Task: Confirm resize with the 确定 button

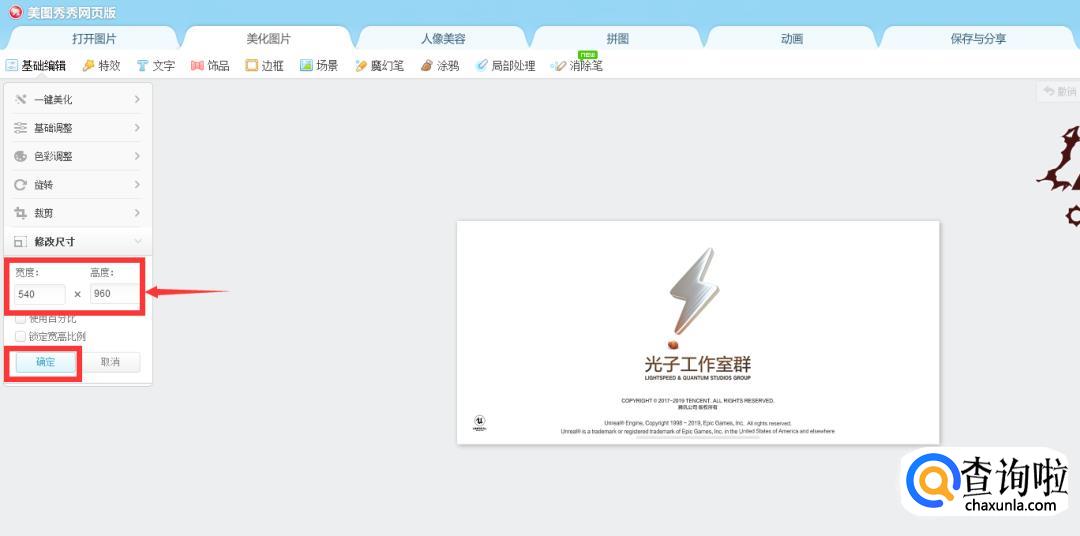Action: [x=45, y=362]
